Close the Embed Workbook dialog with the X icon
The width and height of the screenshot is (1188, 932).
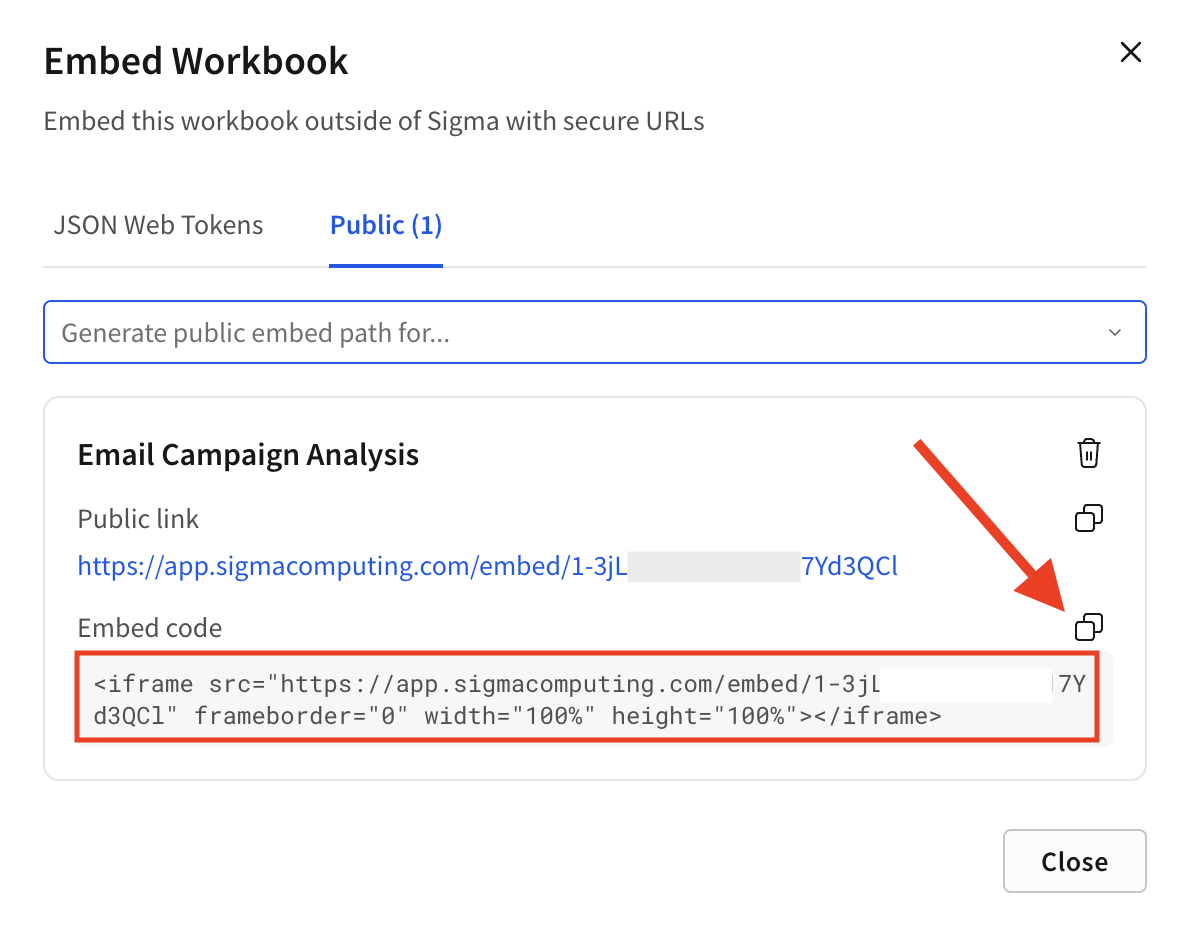[x=1130, y=53]
